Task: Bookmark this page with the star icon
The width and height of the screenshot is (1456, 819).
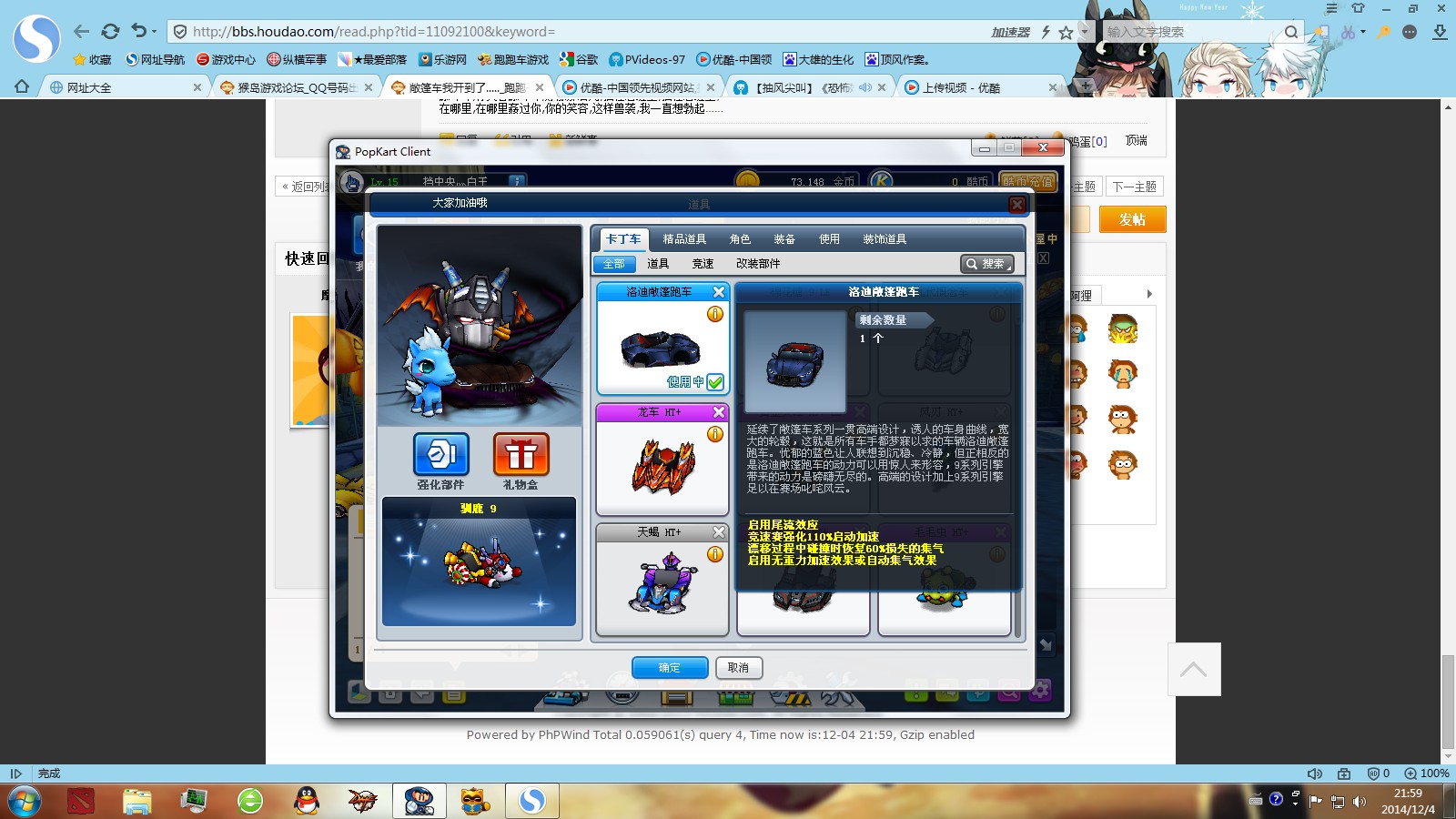Action: tap(1066, 32)
